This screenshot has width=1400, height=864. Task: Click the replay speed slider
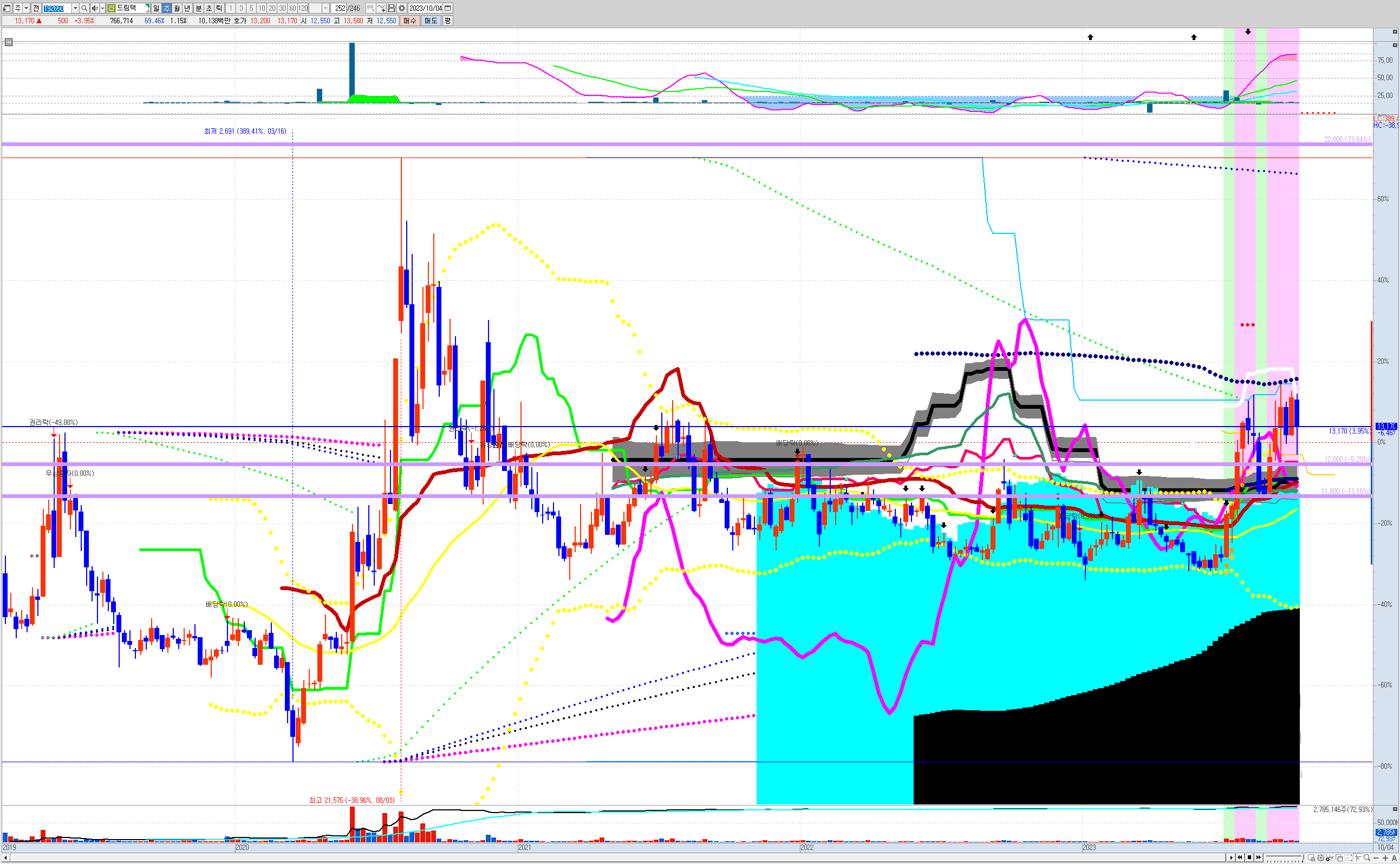[x=1285, y=858]
